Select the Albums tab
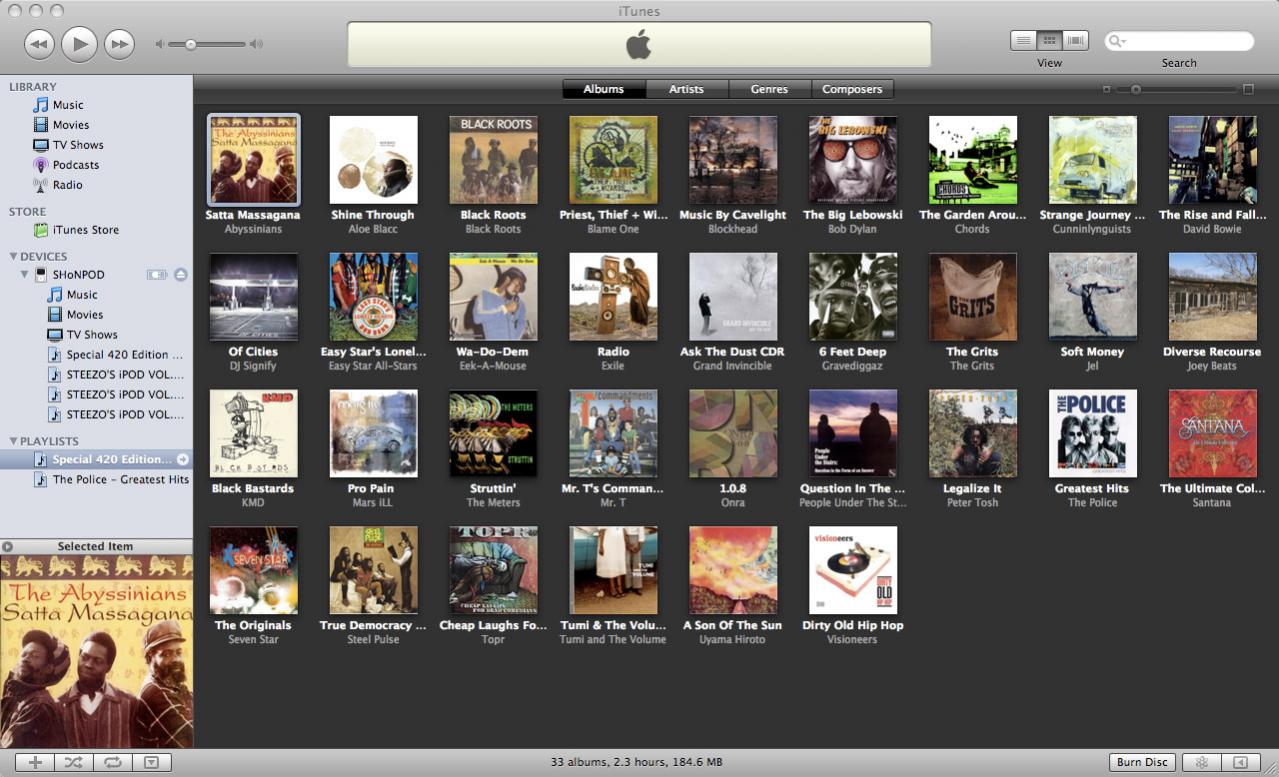Viewport: 1279px width, 777px height. 604,89
